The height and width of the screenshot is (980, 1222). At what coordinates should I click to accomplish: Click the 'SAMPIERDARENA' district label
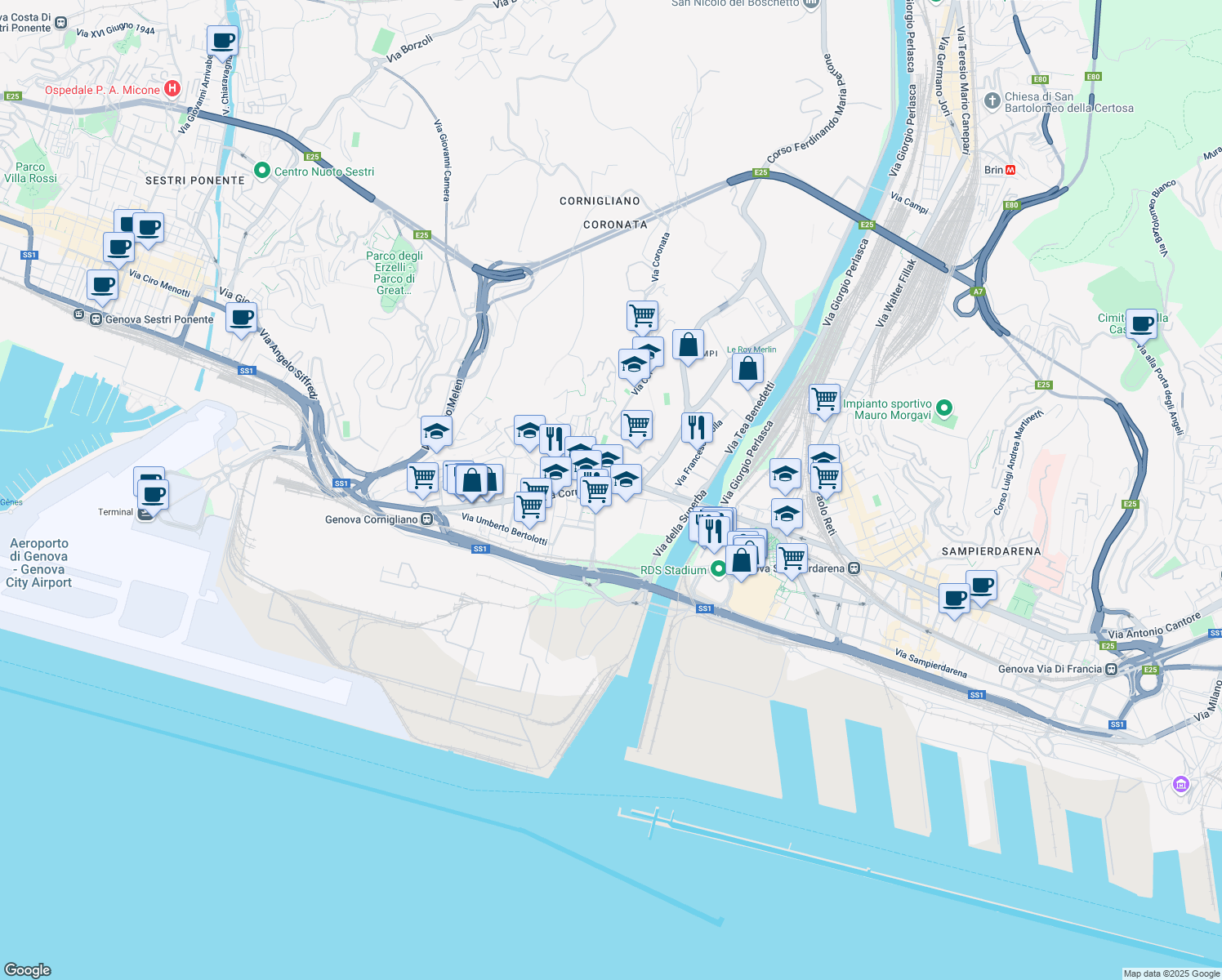(x=992, y=551)
